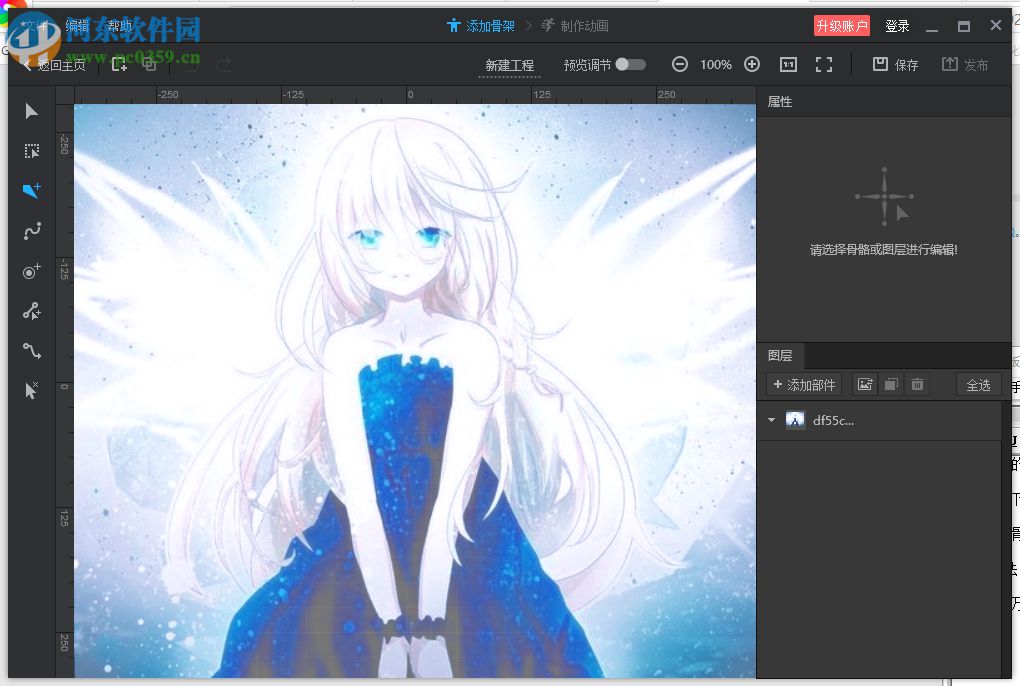Viewport: 1020px width, 686px height.
Task: Enable fullscreen canvas view
Action: [x=824, y=64]
